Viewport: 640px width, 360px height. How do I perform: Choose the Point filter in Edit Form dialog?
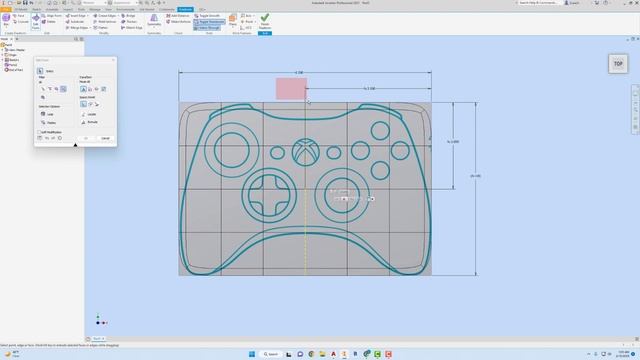click(x=43, y=89)
